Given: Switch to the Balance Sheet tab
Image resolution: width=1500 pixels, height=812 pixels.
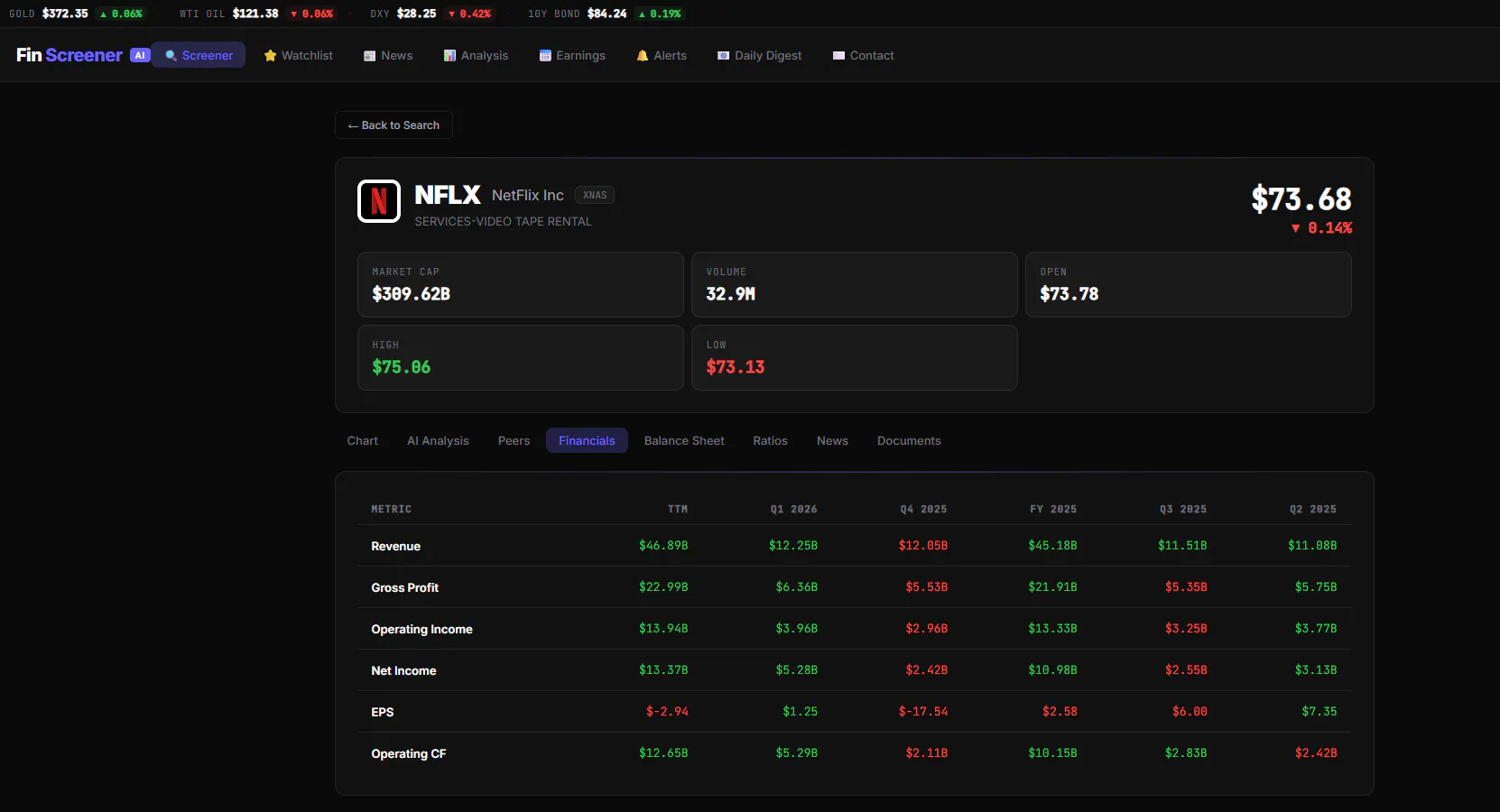Looking at the screenshot, I should coord(684,440).
